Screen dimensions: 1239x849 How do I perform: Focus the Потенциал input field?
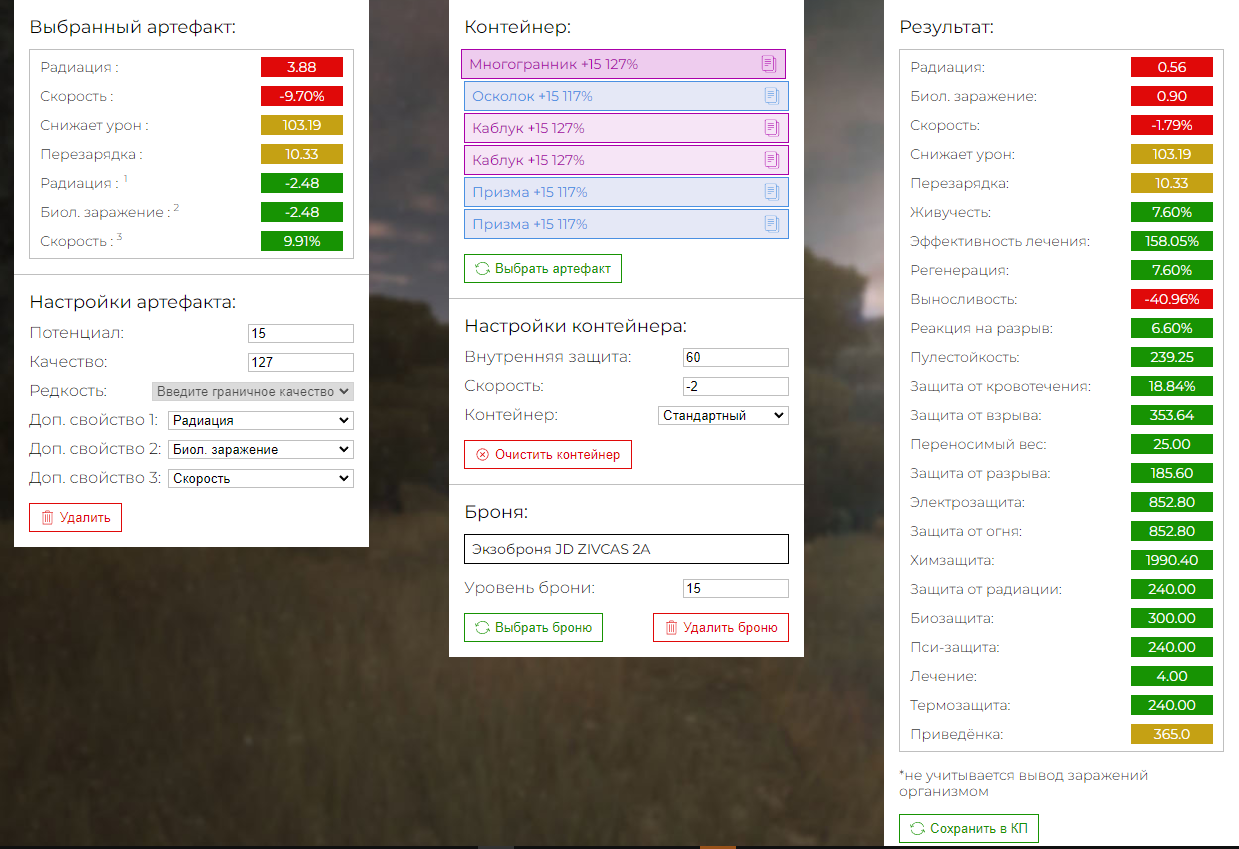[301, 334]
